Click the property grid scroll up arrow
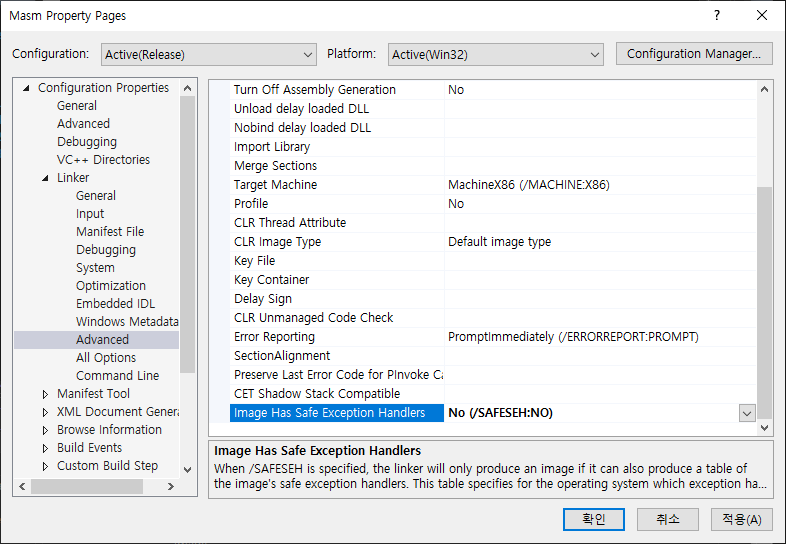 [764, 89]
